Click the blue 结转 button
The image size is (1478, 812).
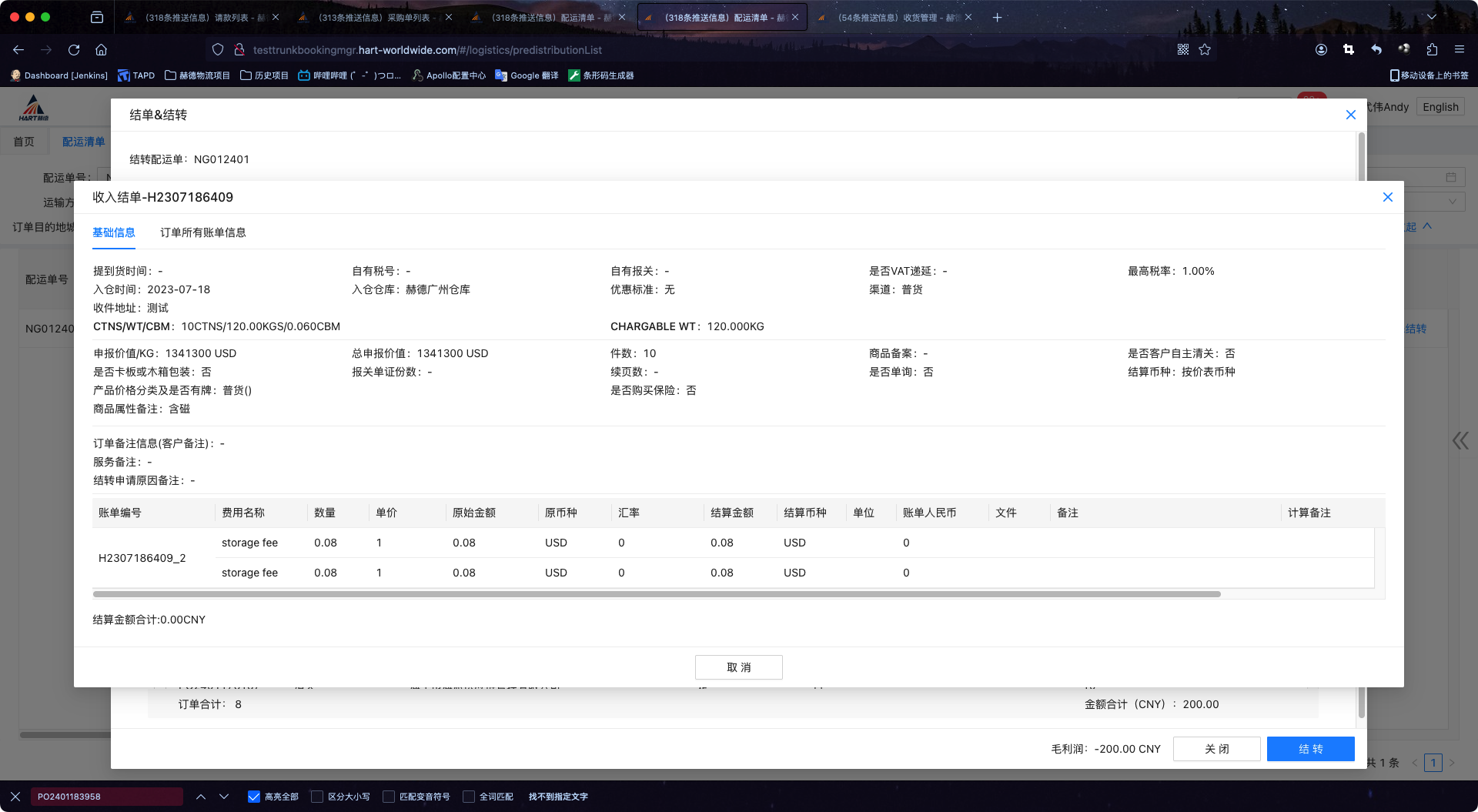pyautogui.click(x=1310, y=749)
